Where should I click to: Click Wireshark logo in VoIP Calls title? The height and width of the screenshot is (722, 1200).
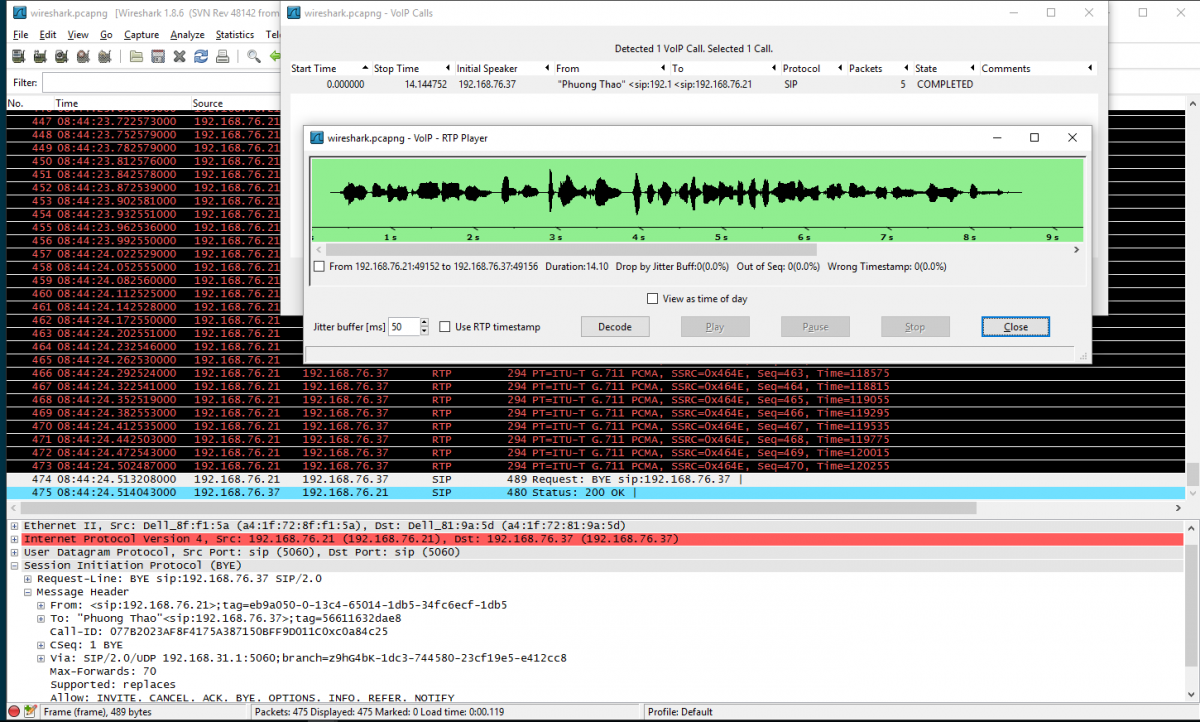[292, 14]
